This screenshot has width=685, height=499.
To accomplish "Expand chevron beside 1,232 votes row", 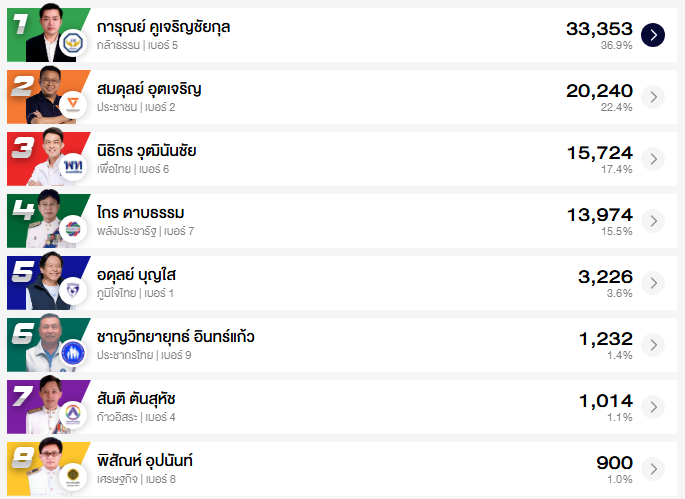I will tap(653, 345).
